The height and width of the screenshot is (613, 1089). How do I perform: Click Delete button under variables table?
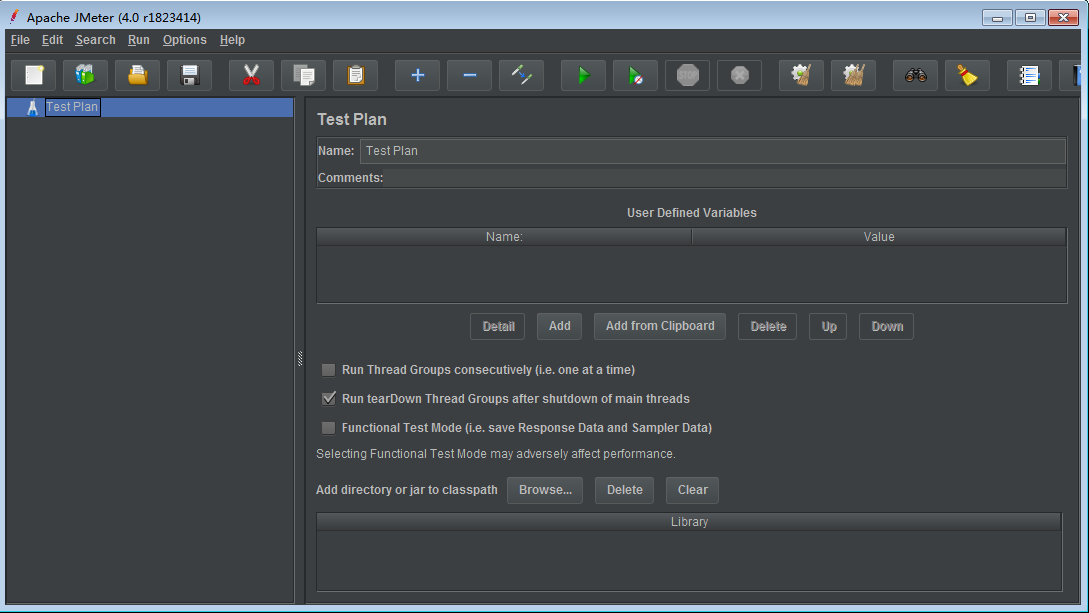coord(767,326)
